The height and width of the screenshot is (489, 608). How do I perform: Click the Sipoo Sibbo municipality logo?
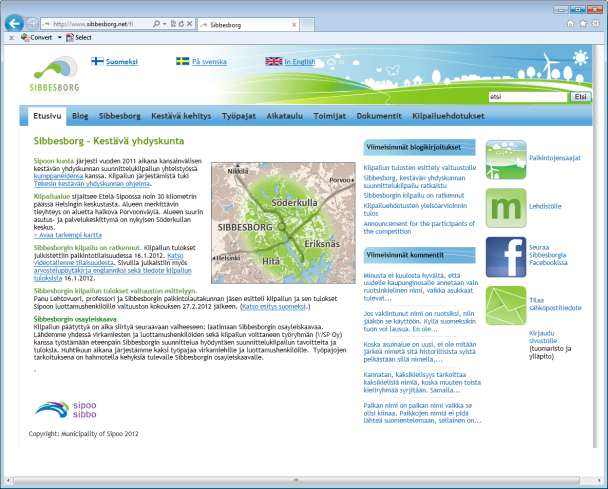pyautogui.click(x=66, y=410)
